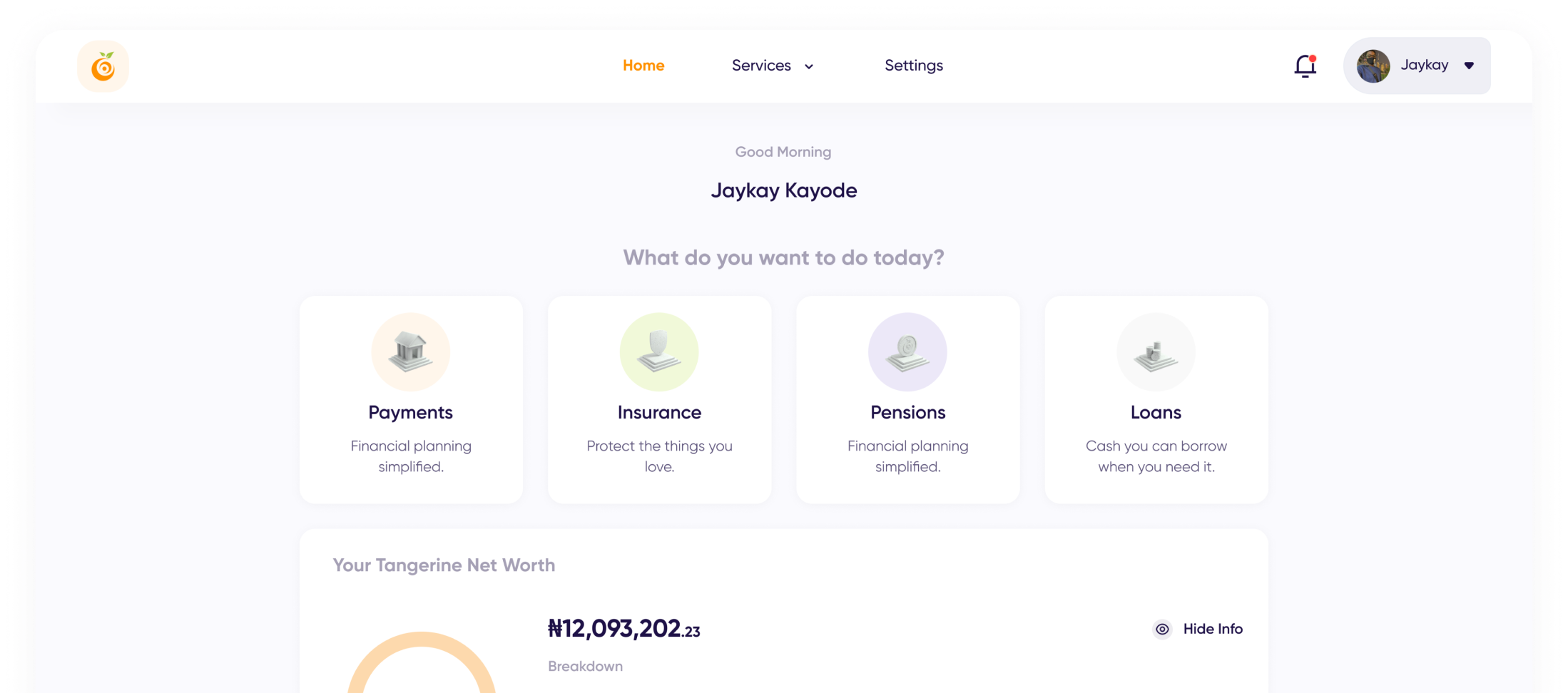Open the Payments card title
Image resolution: width=1568 pixels, height=693 pixels.
pos(411,412)
